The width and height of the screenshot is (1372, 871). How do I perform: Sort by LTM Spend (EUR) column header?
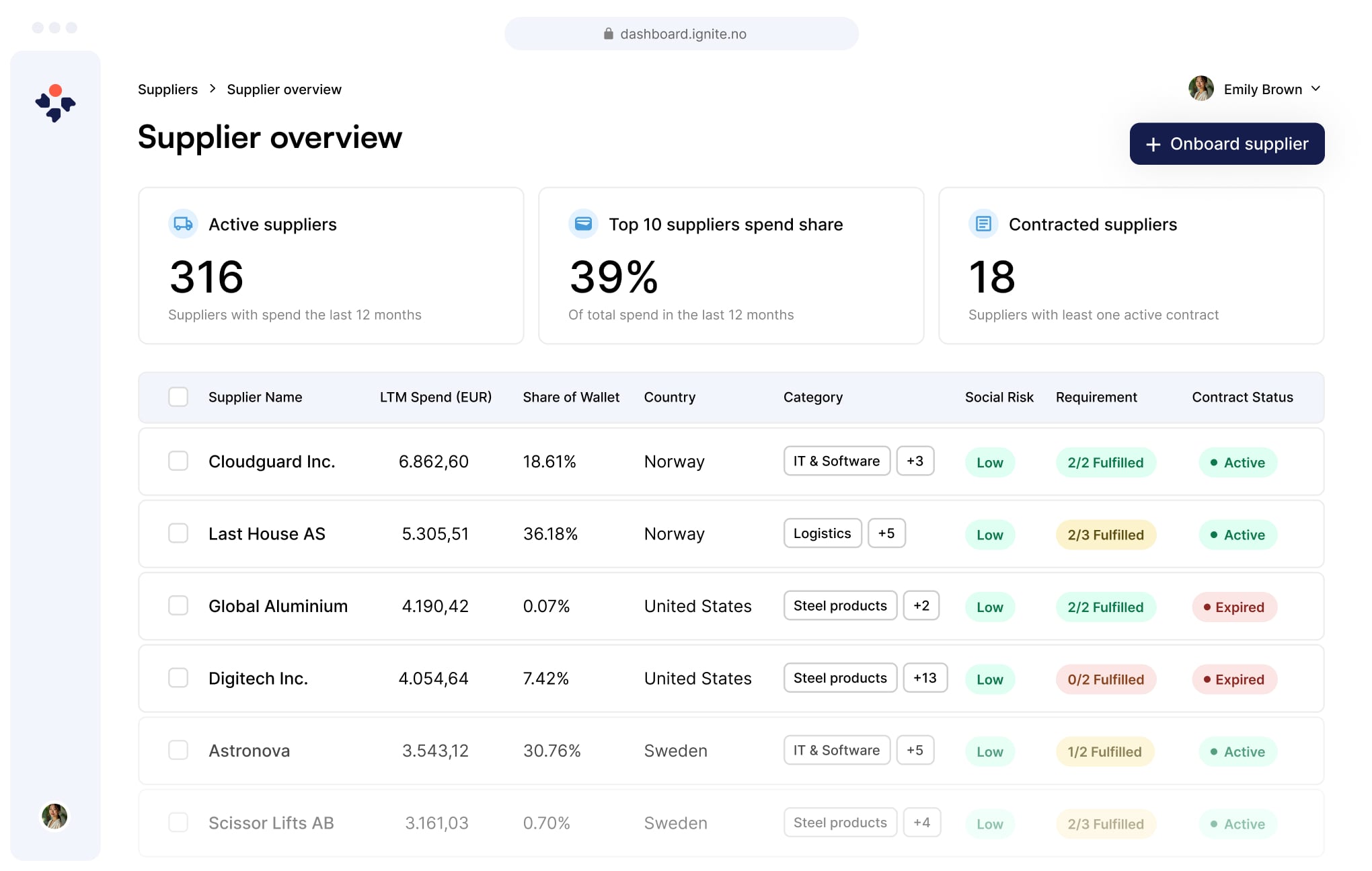click(435, 397)
